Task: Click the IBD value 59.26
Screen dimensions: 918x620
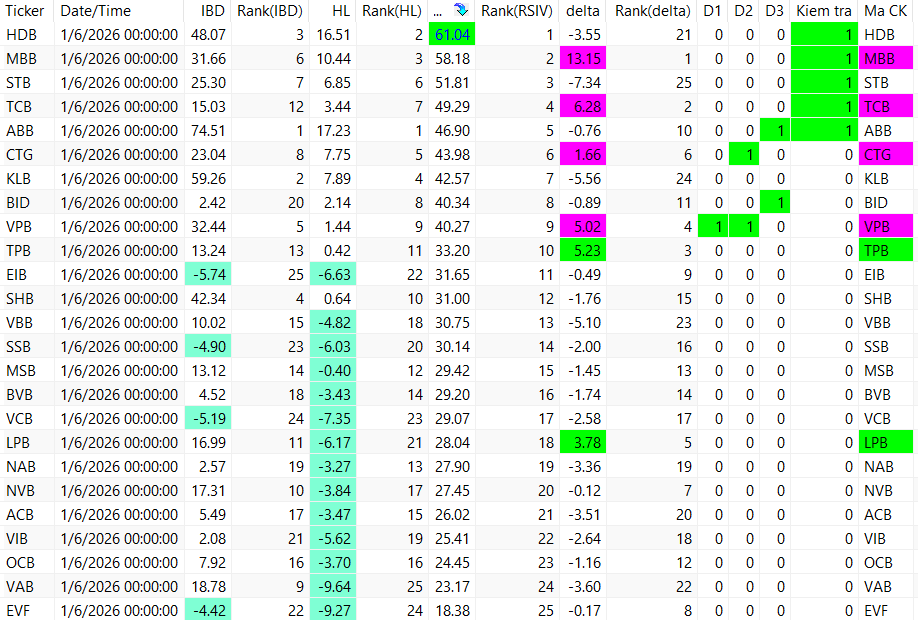Action: (x=208, y=179)
